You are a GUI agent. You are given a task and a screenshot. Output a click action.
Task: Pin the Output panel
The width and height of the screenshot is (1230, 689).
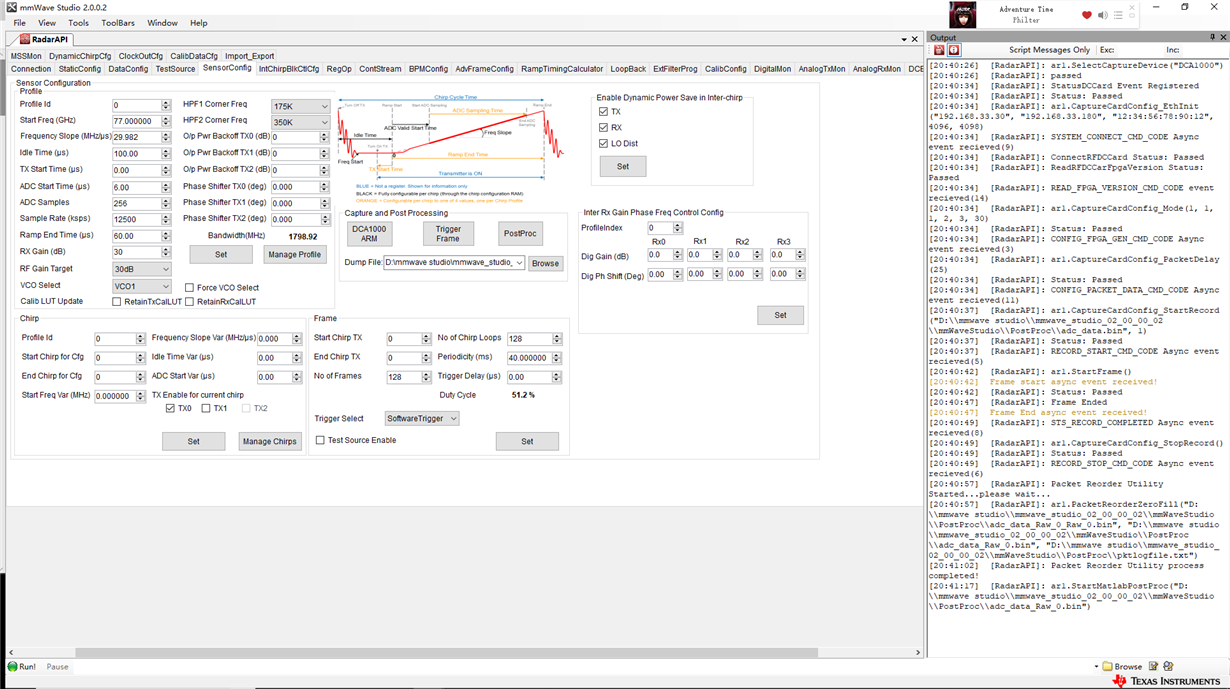(x=1213, y=38)
